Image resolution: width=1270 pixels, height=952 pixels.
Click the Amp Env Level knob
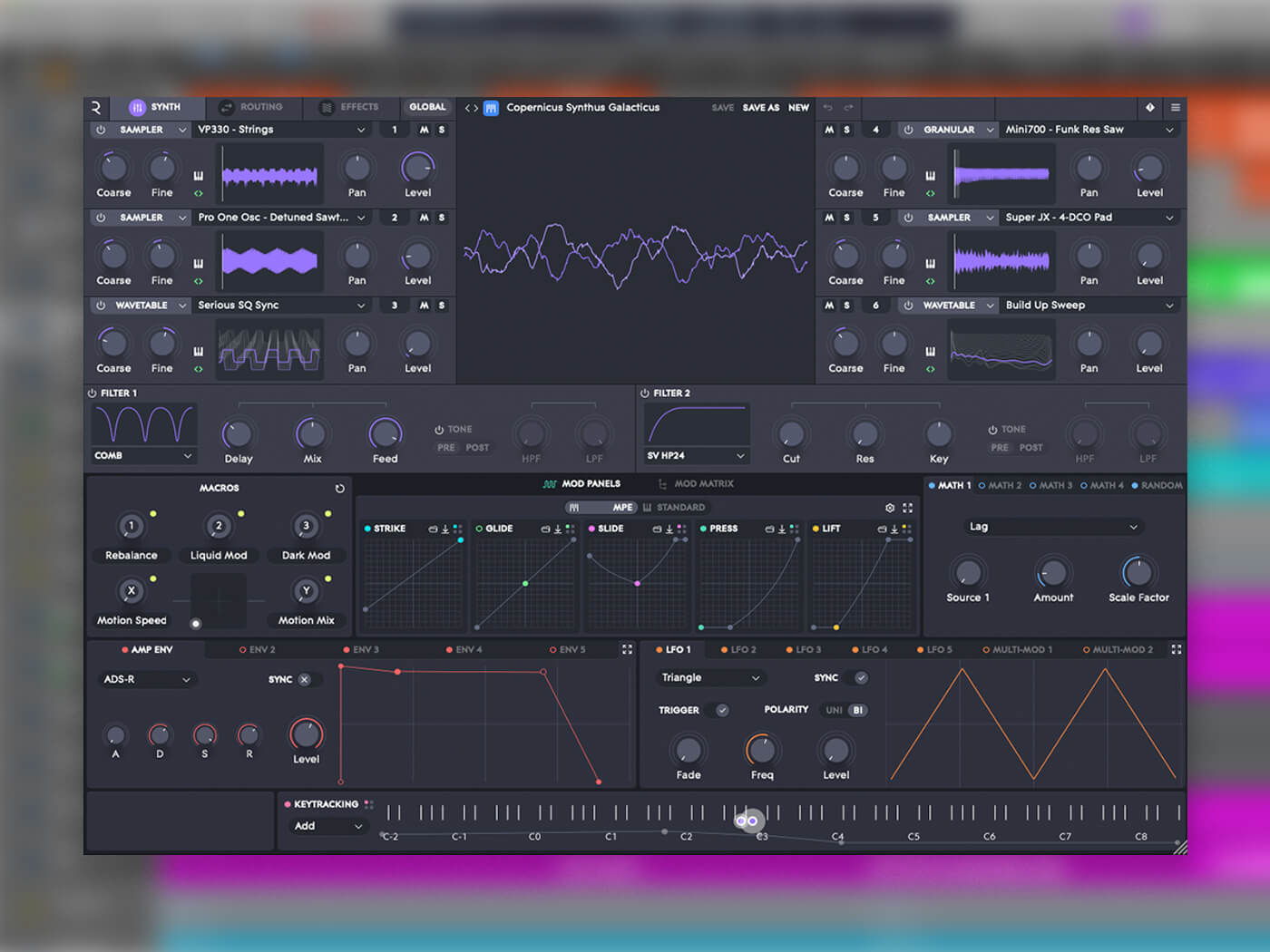[x=306, y=734]
